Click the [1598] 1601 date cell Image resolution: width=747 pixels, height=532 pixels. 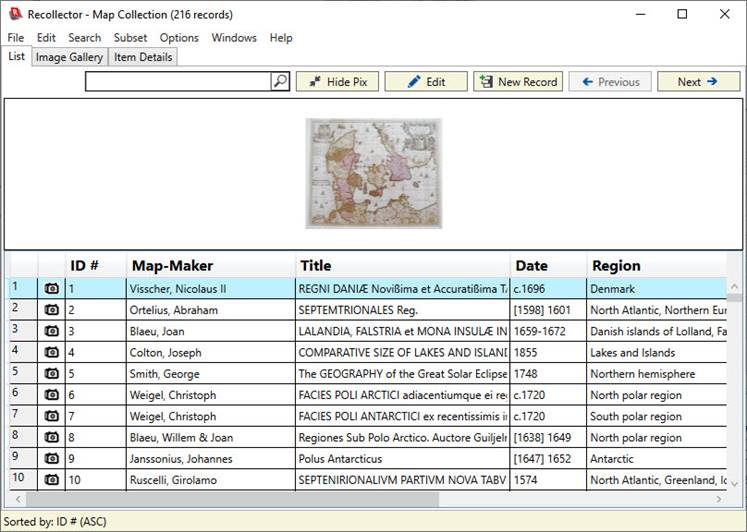[x=548, y=310]
